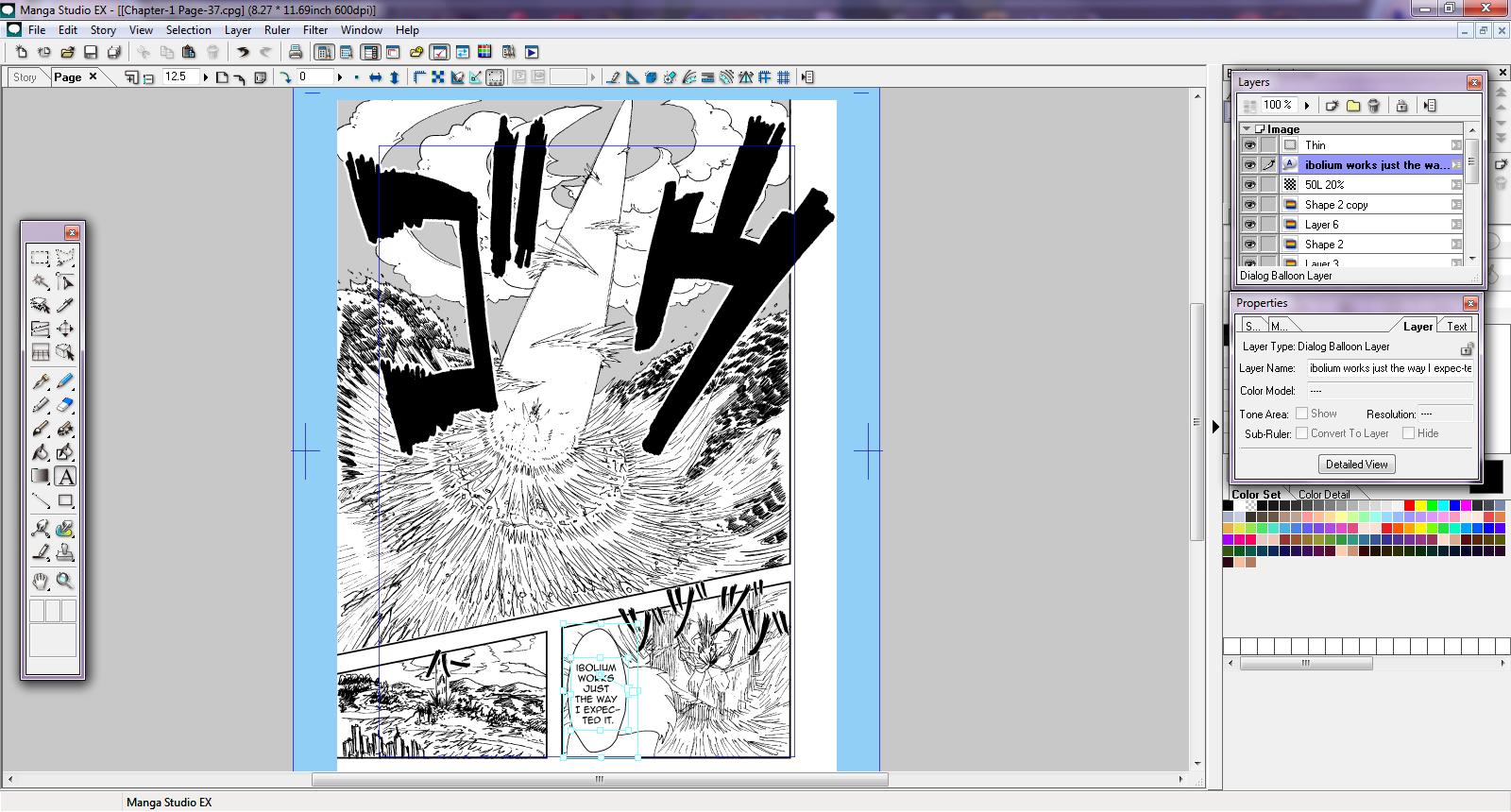Switch to the Text tab in Properties
The width and height of the screenshot is (1511, 812).
(x=1456, y=327)
